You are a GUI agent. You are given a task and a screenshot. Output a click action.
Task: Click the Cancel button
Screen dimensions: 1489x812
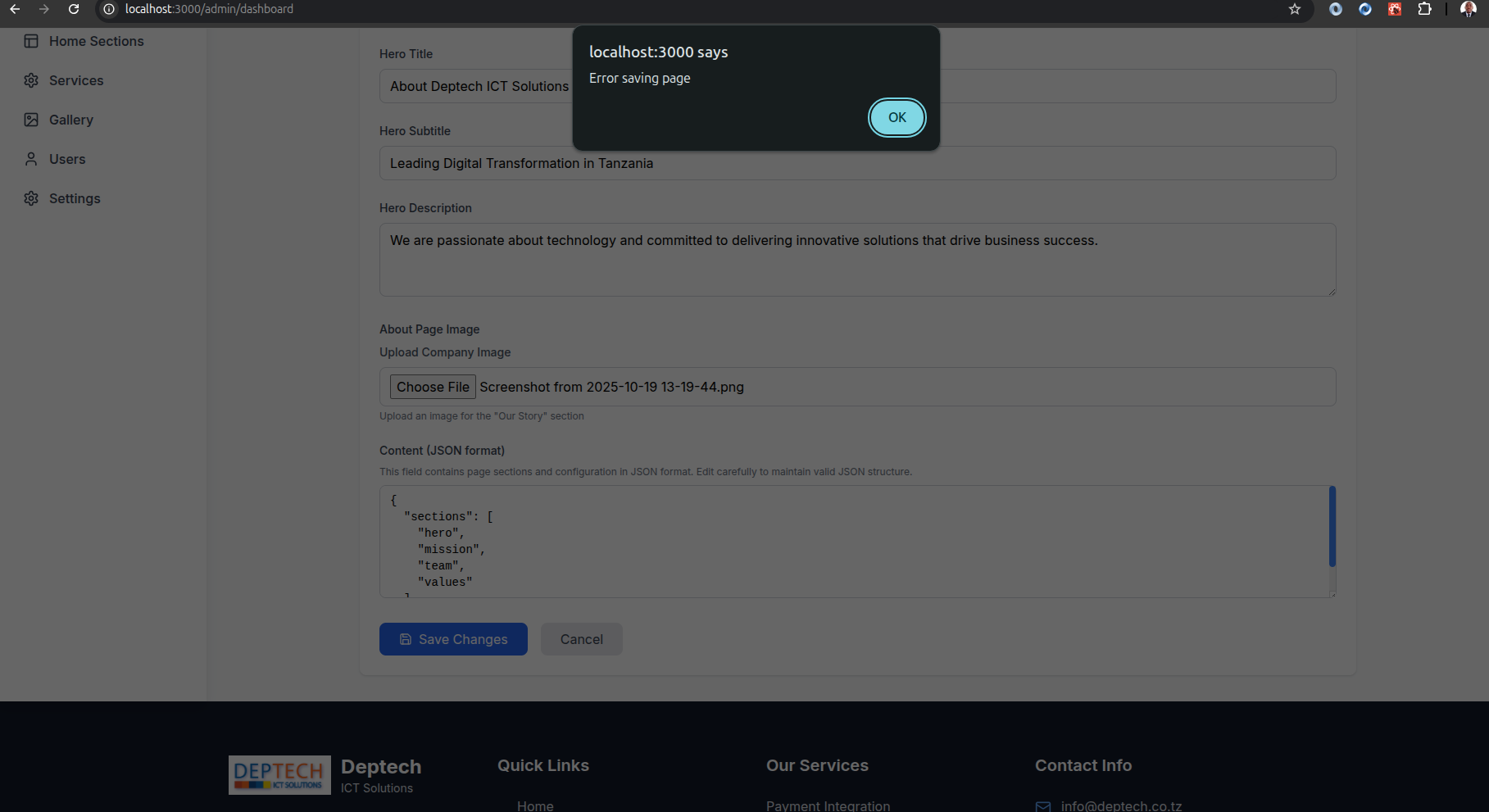point(581,639)
